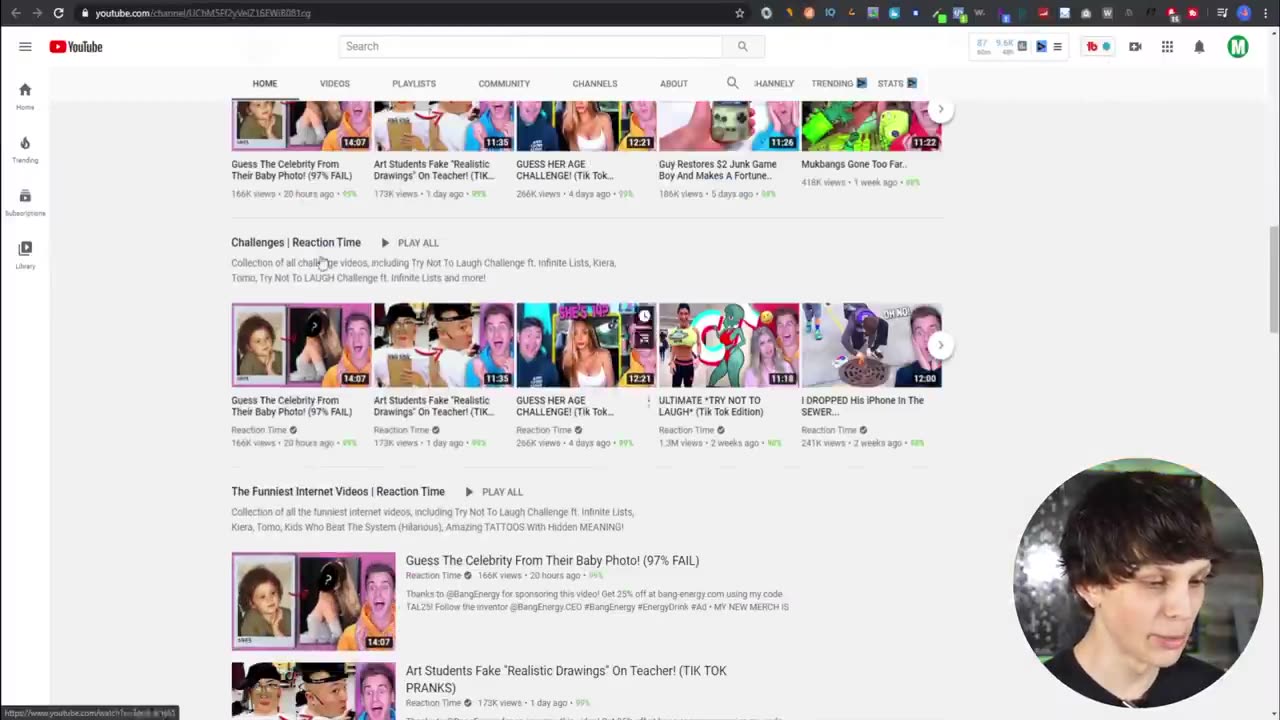Open the green M account avatar
This screenshot has width=1280, height=720.
(1238, 47)
